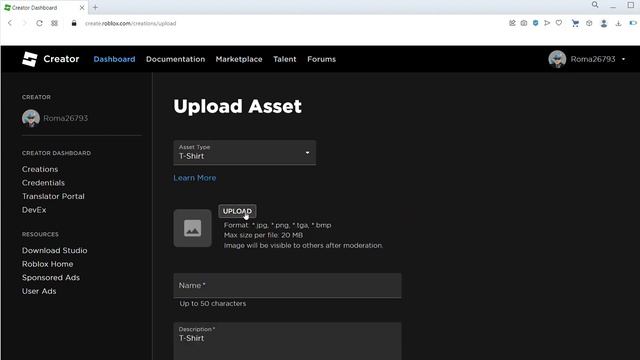Screen dimensions: 640x360
Task: Open downloads with the download arrow icon
Action: pyautogui.click(x=618, y=24)
